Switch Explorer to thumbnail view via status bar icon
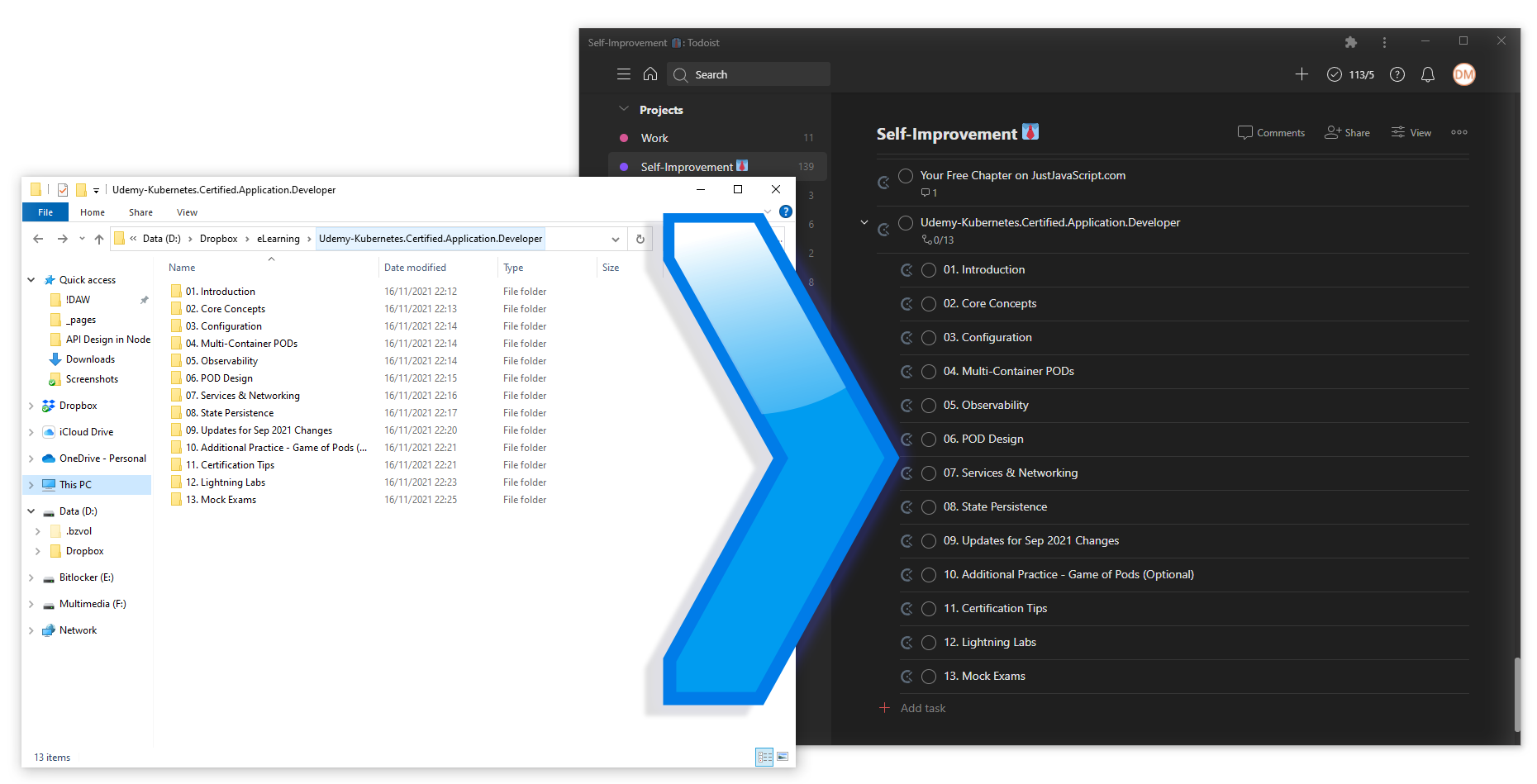Screen dimensions: 1537x784 [783, 757]
